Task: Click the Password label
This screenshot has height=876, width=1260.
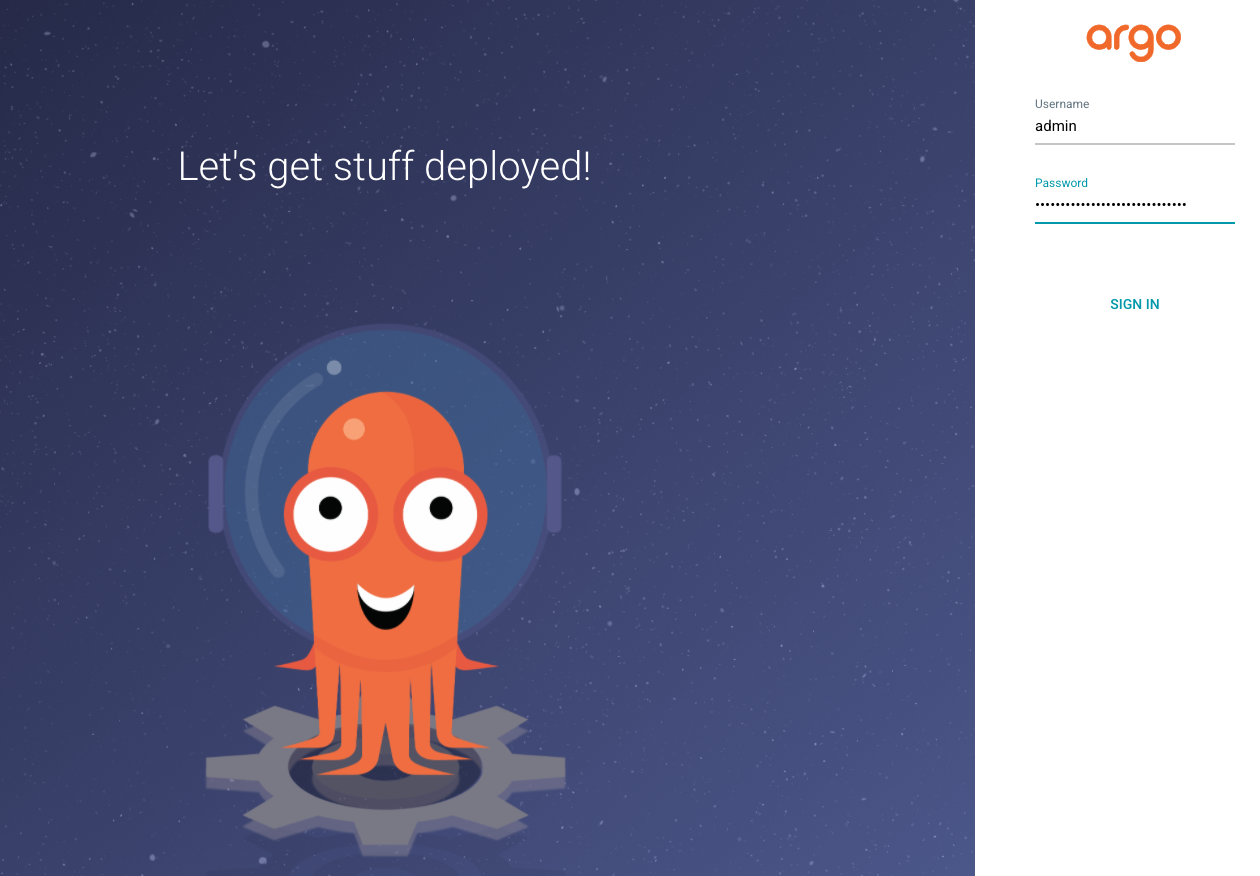Action: pos(1061,183)
